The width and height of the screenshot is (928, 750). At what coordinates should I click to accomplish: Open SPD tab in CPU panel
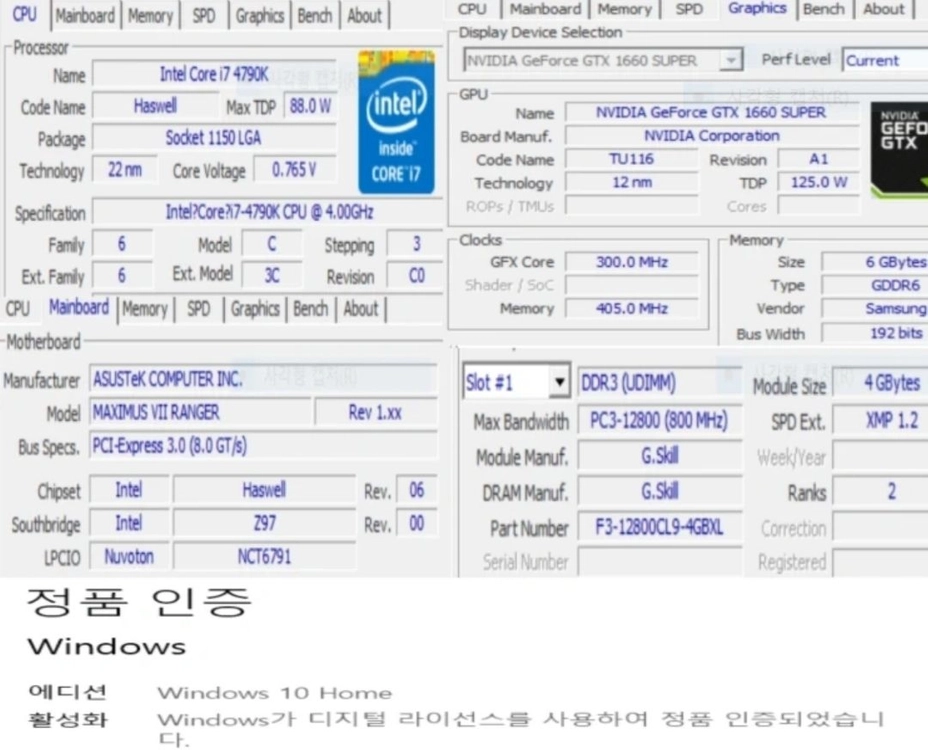coord(204,15)
